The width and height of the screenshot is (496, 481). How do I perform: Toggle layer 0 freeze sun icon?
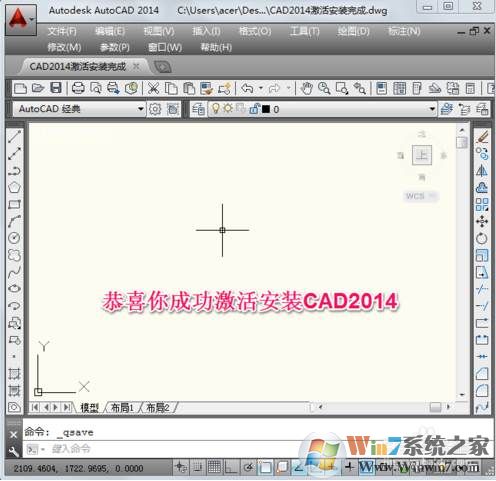tap(228, 108)
